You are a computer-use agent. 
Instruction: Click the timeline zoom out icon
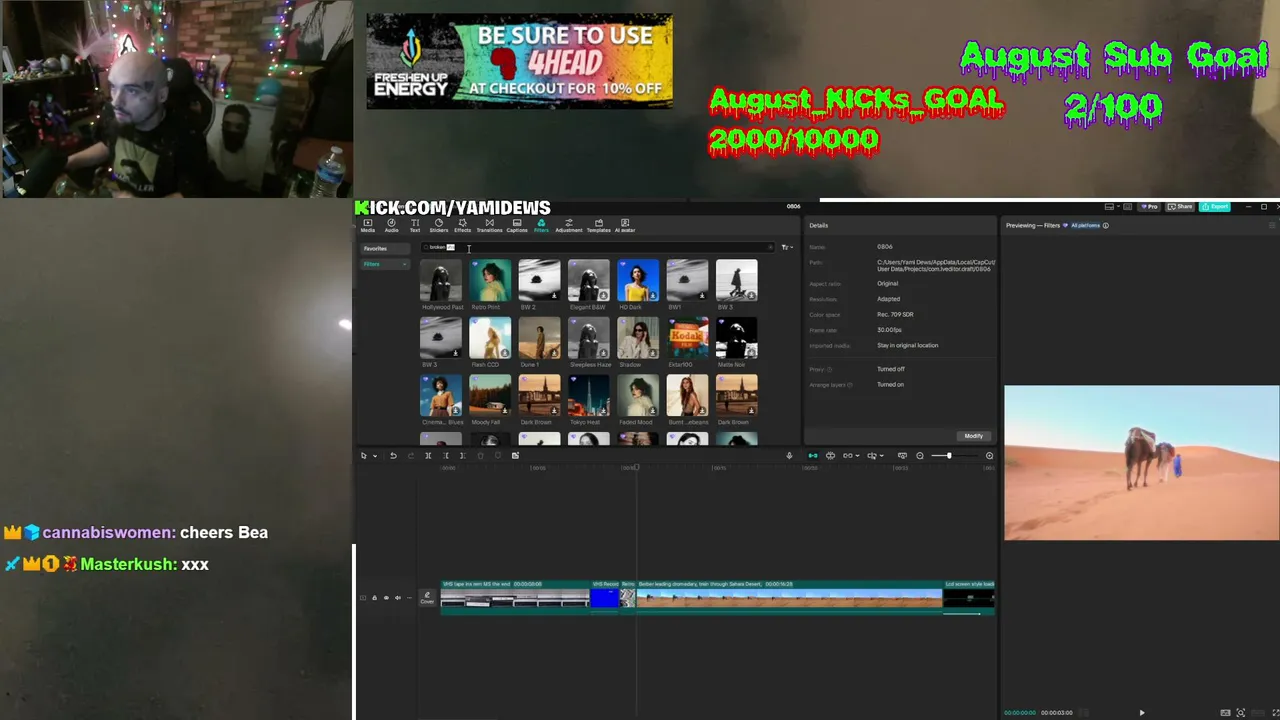coord(920,456)
